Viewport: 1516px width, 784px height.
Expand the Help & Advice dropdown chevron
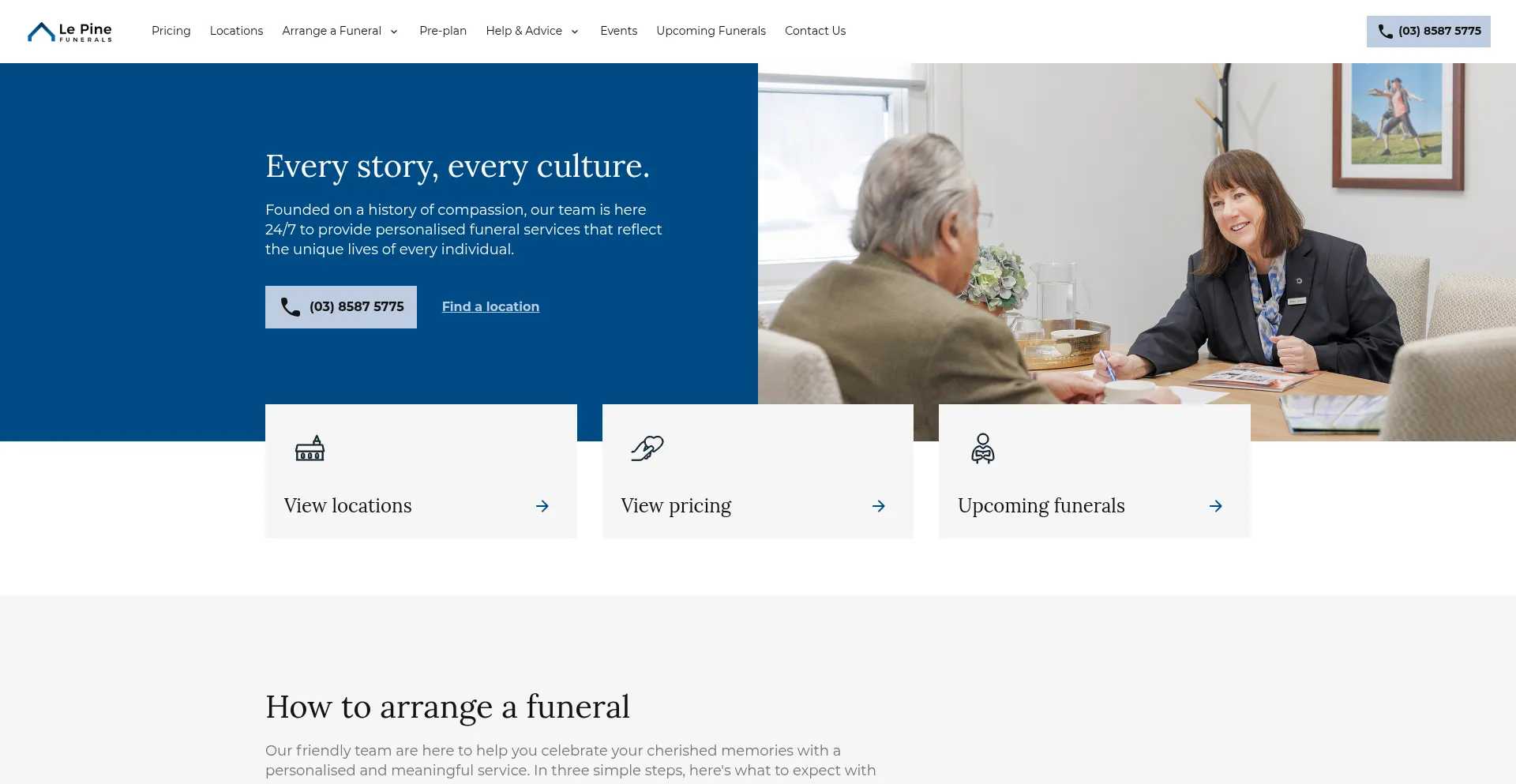point(575,32)
